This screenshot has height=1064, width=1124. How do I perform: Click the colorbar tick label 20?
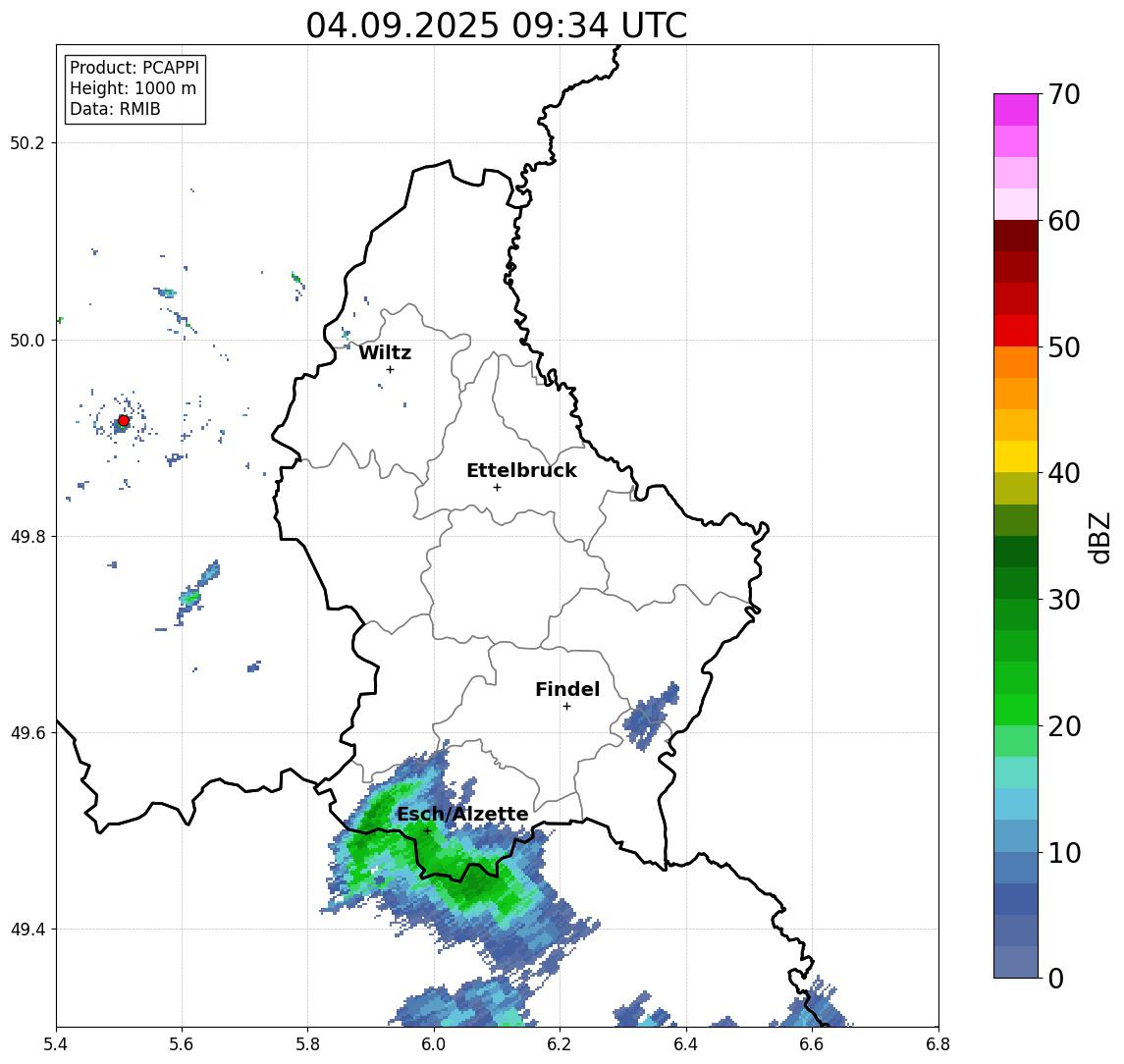pyautogui.click(x=1064, y=726)
